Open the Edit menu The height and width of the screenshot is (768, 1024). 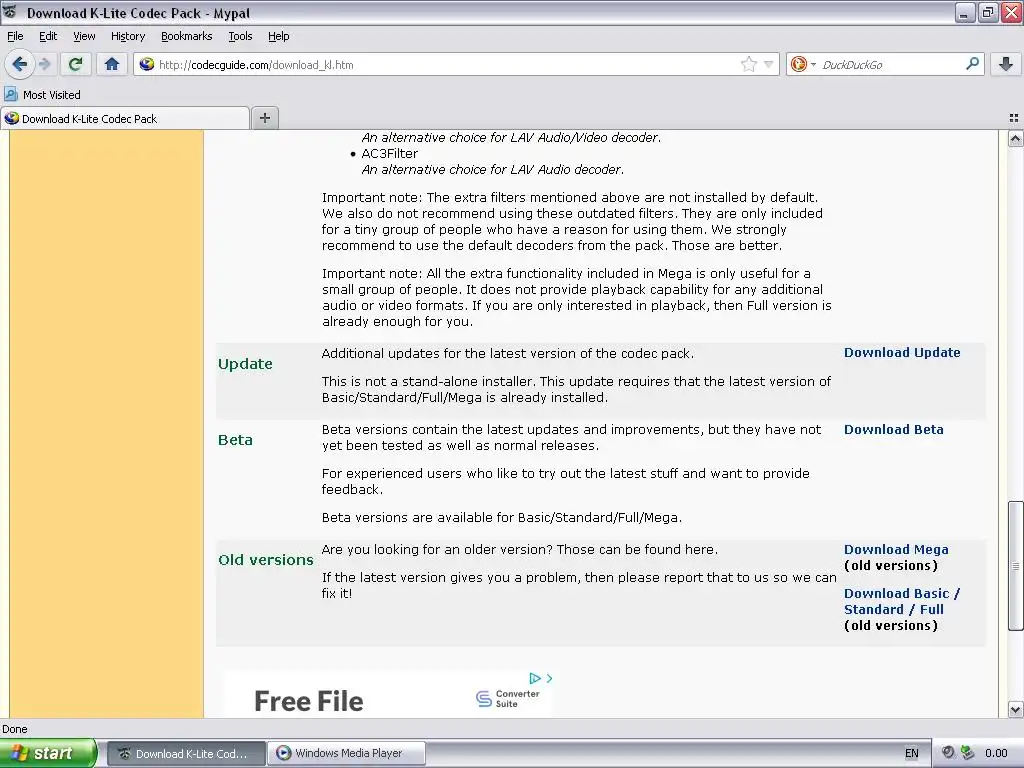[x=48, y=36]
